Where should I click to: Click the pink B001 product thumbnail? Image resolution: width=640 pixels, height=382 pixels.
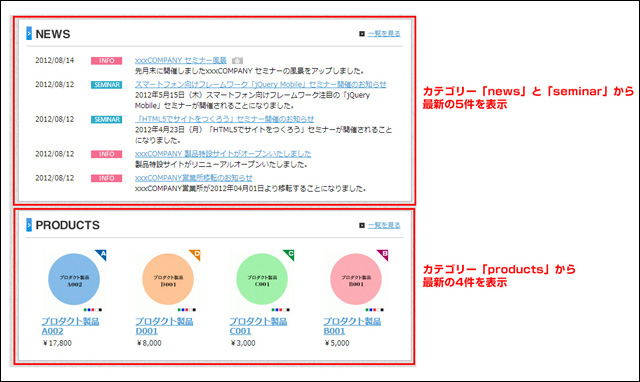[x=356, y=280]
